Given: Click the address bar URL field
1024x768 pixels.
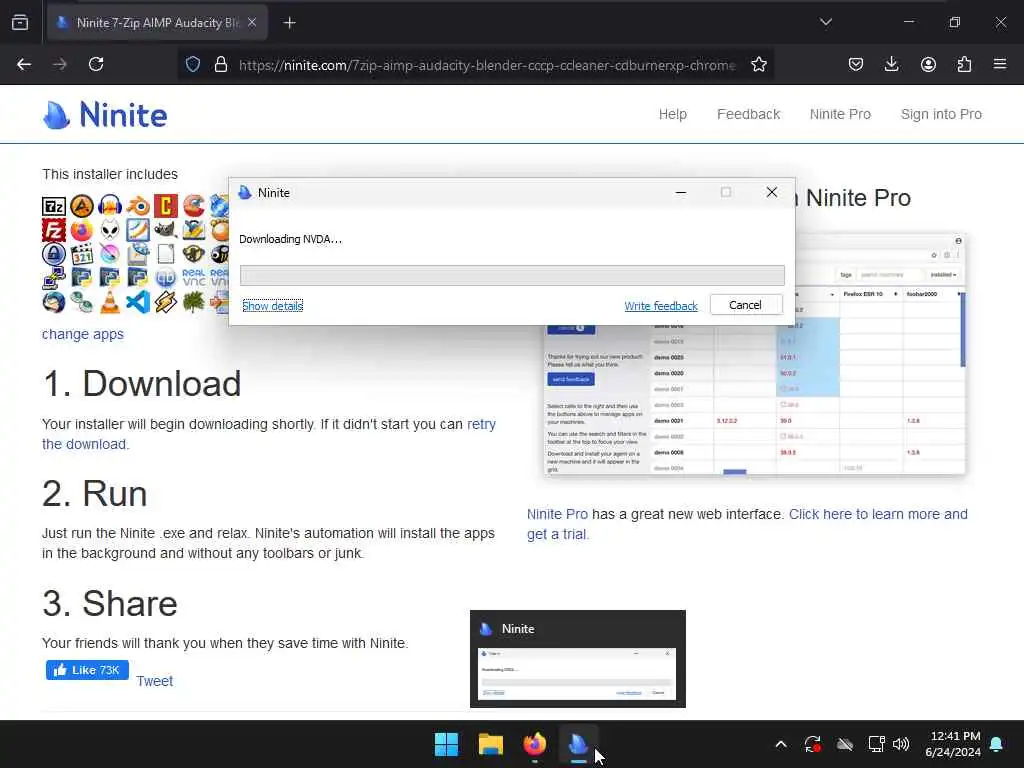Looking at the screenshot, I should 487,65.
